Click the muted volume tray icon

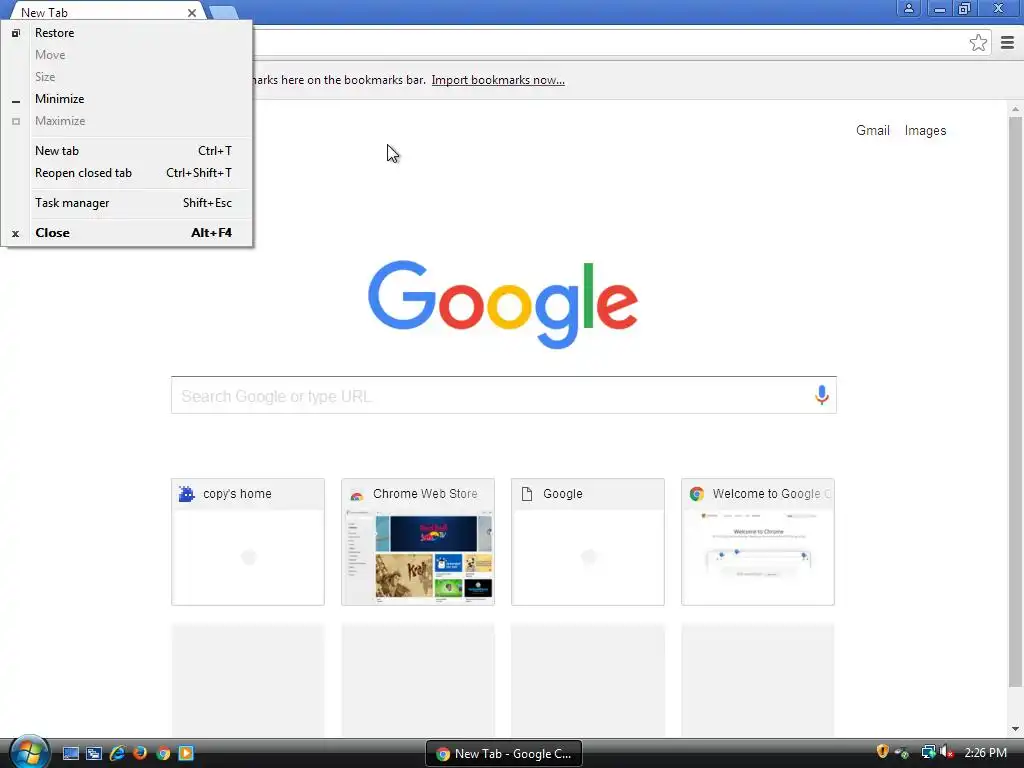[x=947, y=752]
